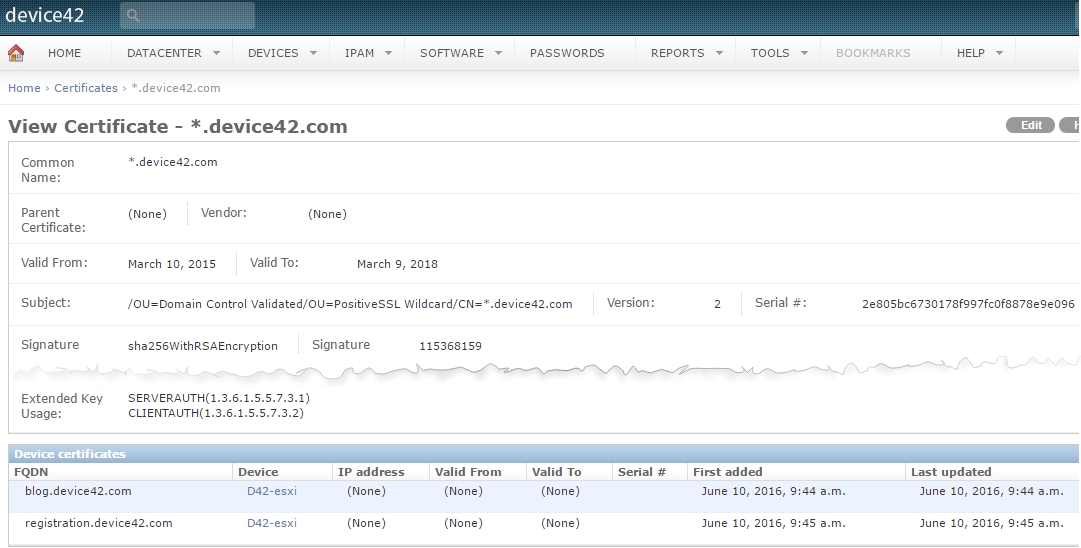Image resolution: width=1081 pixels, height=548 pixels.
Task: Click the Device column header
Action: point(258,472)
